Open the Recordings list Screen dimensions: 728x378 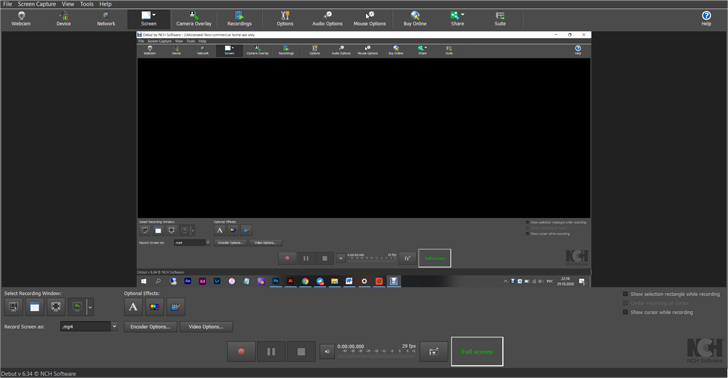[239, 19]
